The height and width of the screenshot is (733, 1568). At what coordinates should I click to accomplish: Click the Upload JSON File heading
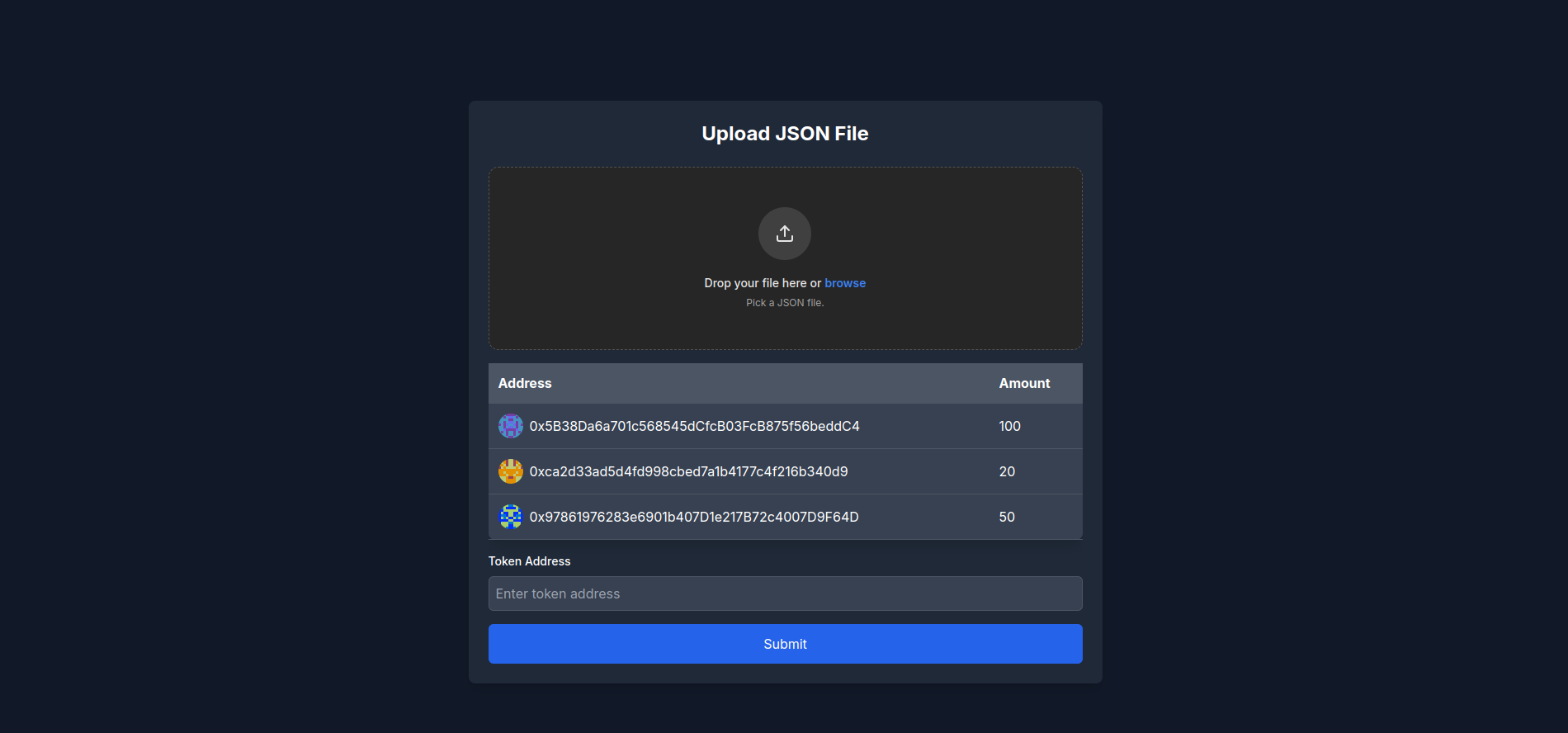[785, 134]
